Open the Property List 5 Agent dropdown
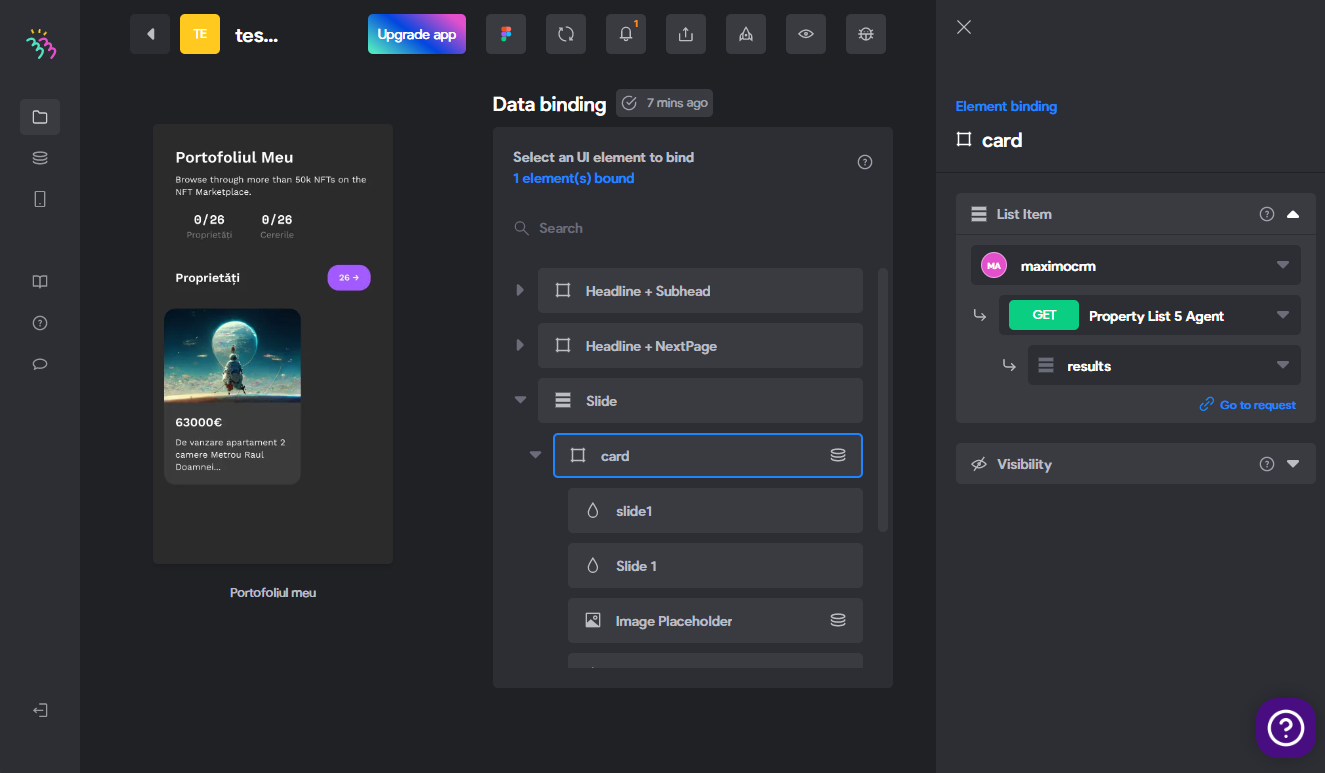 [1150, 315]
